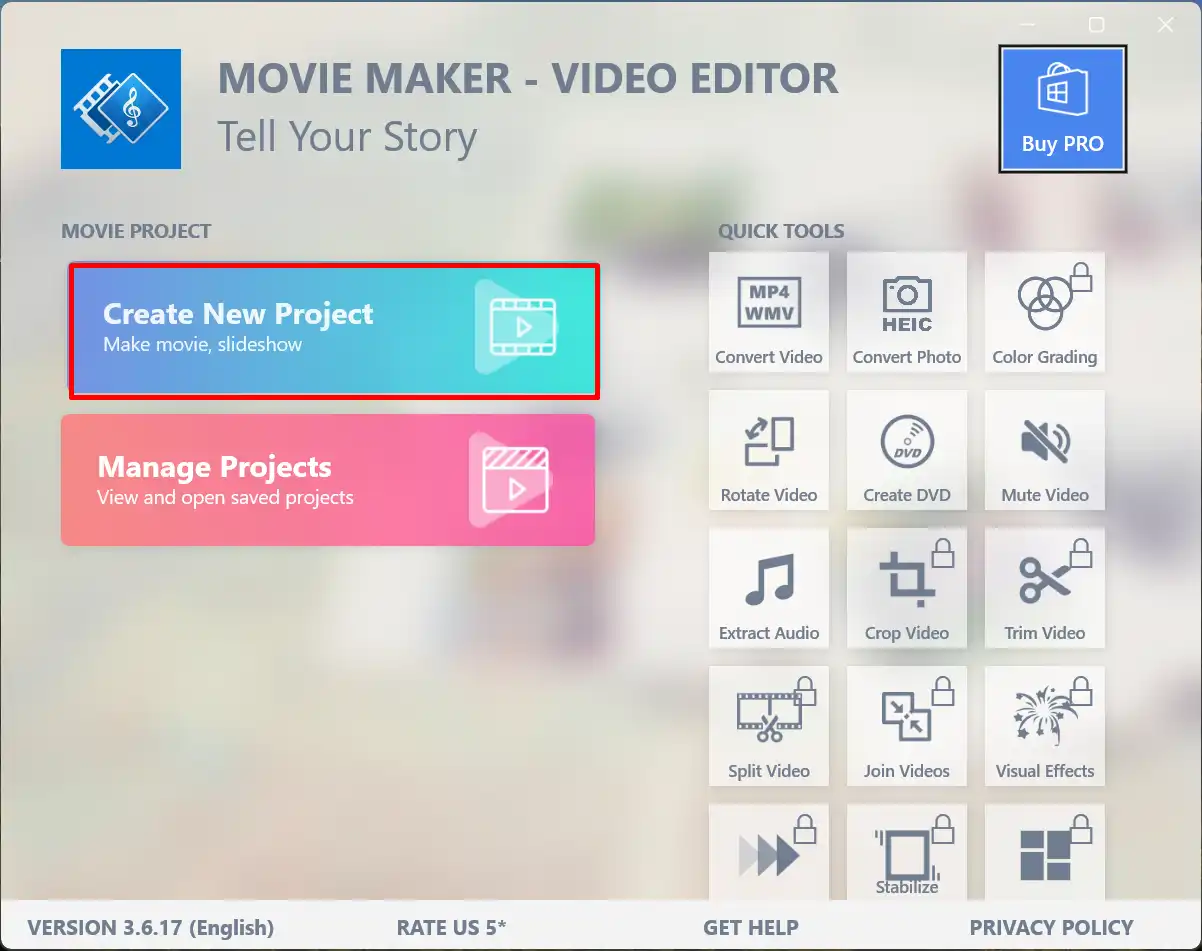This screenshot has height=951, width=1202.
Task: Launch the Crop Video tool
Action: pyautogui.click(x=907, y=588)
